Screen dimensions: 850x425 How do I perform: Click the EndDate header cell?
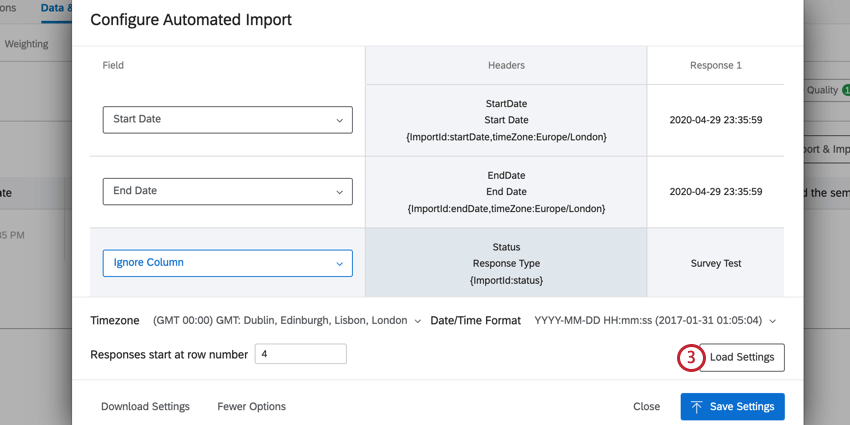coord(506,191)
